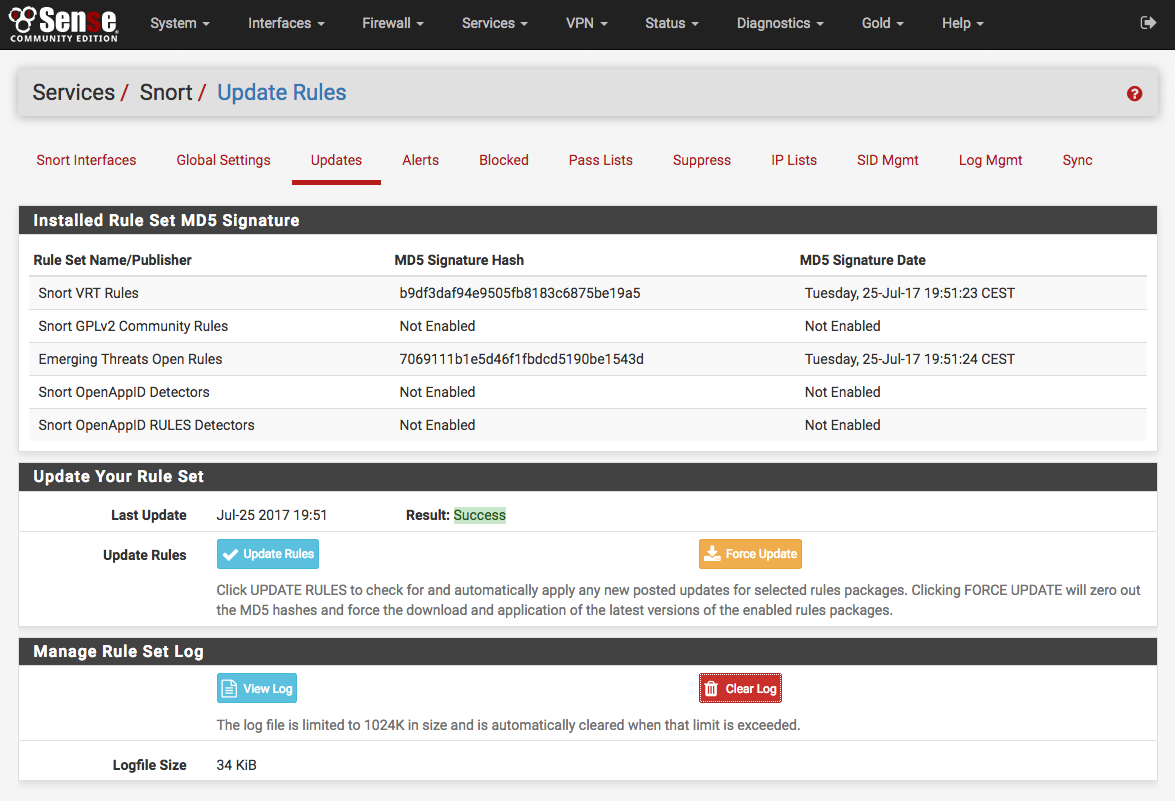This screenshot has width=1175, height=801.
Task: Switch to the Snort Interfaces tab
Action: pos(86,160)
